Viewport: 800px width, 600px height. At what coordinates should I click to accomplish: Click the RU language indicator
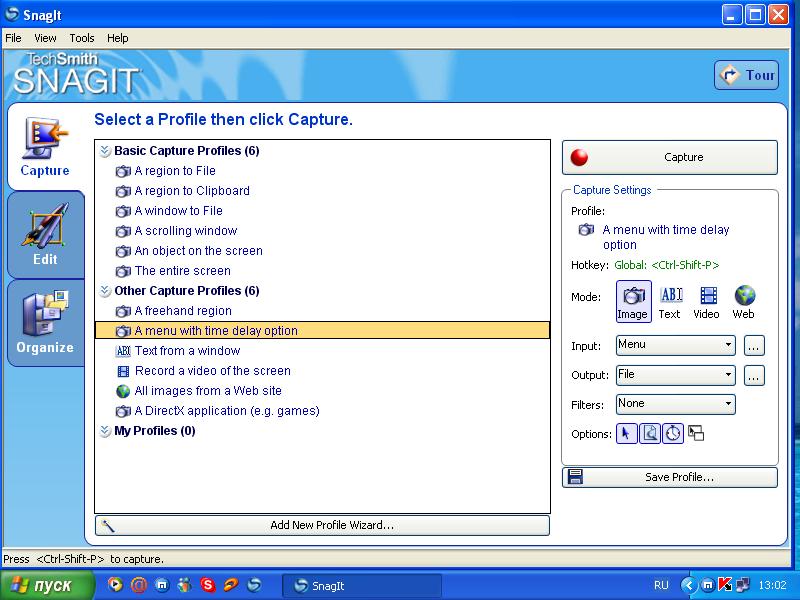tap(661, 585)
